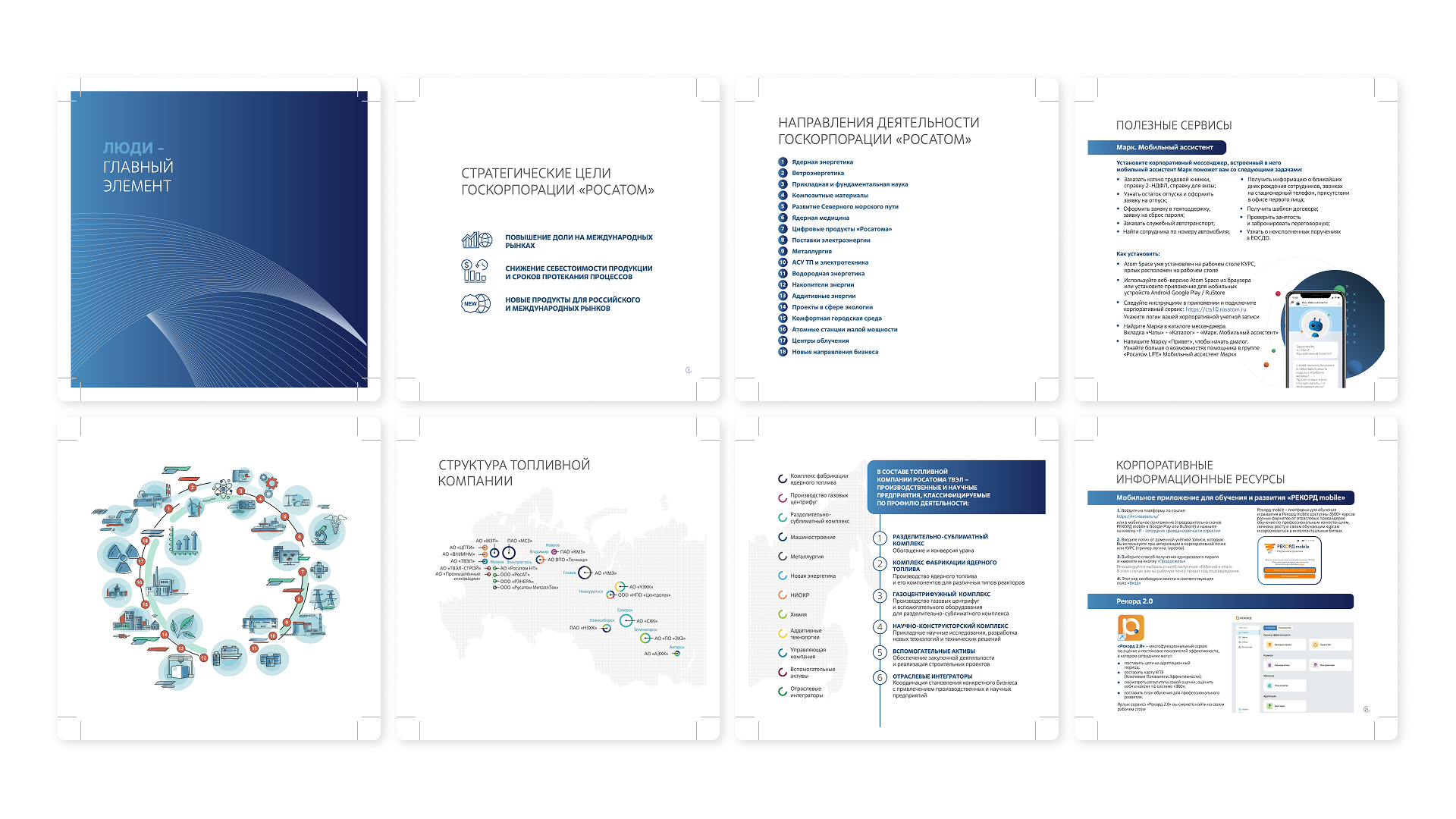The height and width of the screenshot is (819, 1456).
Task: Click the АО «ЧМЗ» dark ring marker on map
Action: click(x=585, y=573)
